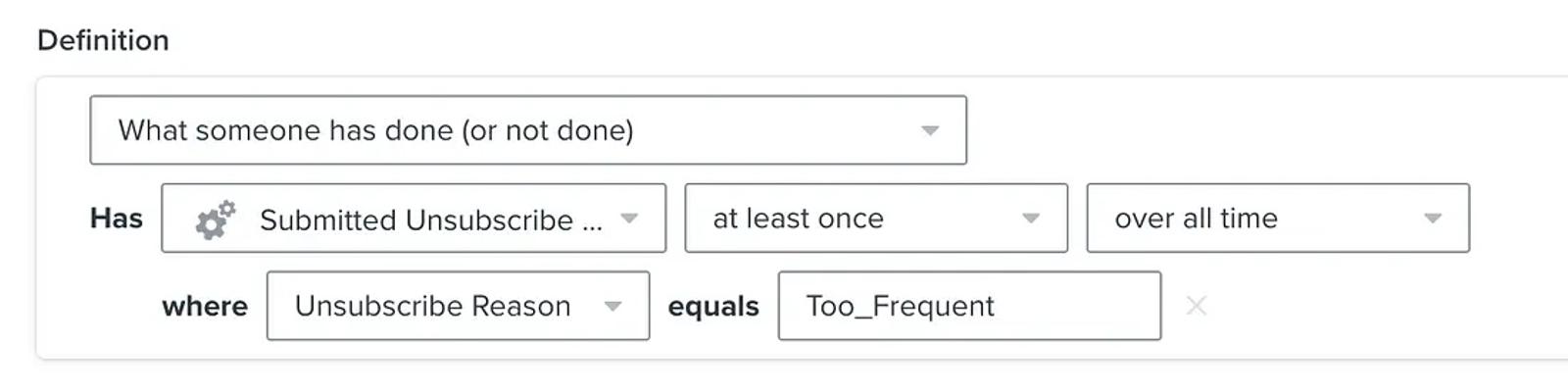
Task: Select the 'Unsubscribe Reason' text
Action: 432,306
